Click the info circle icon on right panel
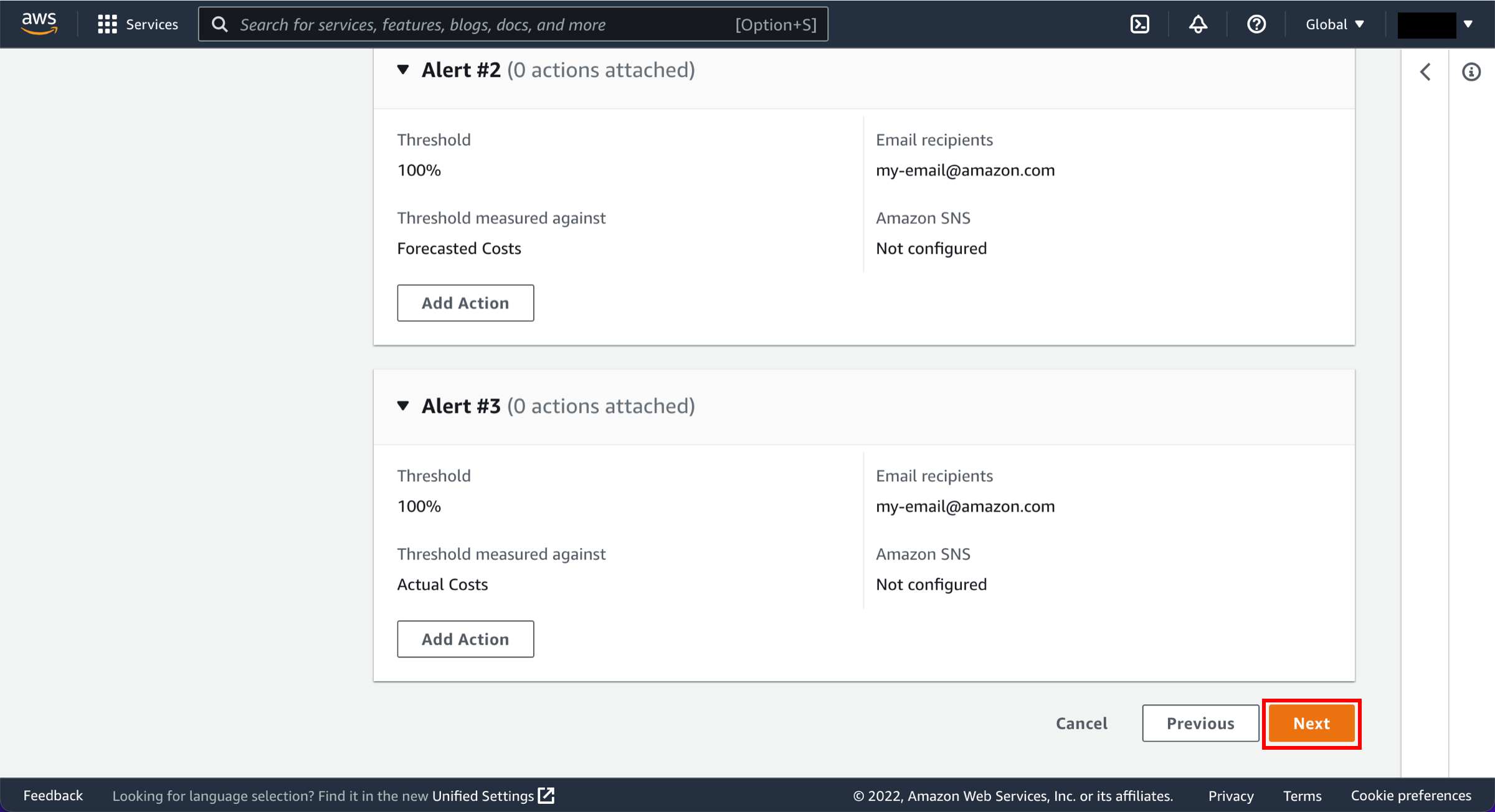The width and height of the screenshot is (1495, 812). 1472,71
